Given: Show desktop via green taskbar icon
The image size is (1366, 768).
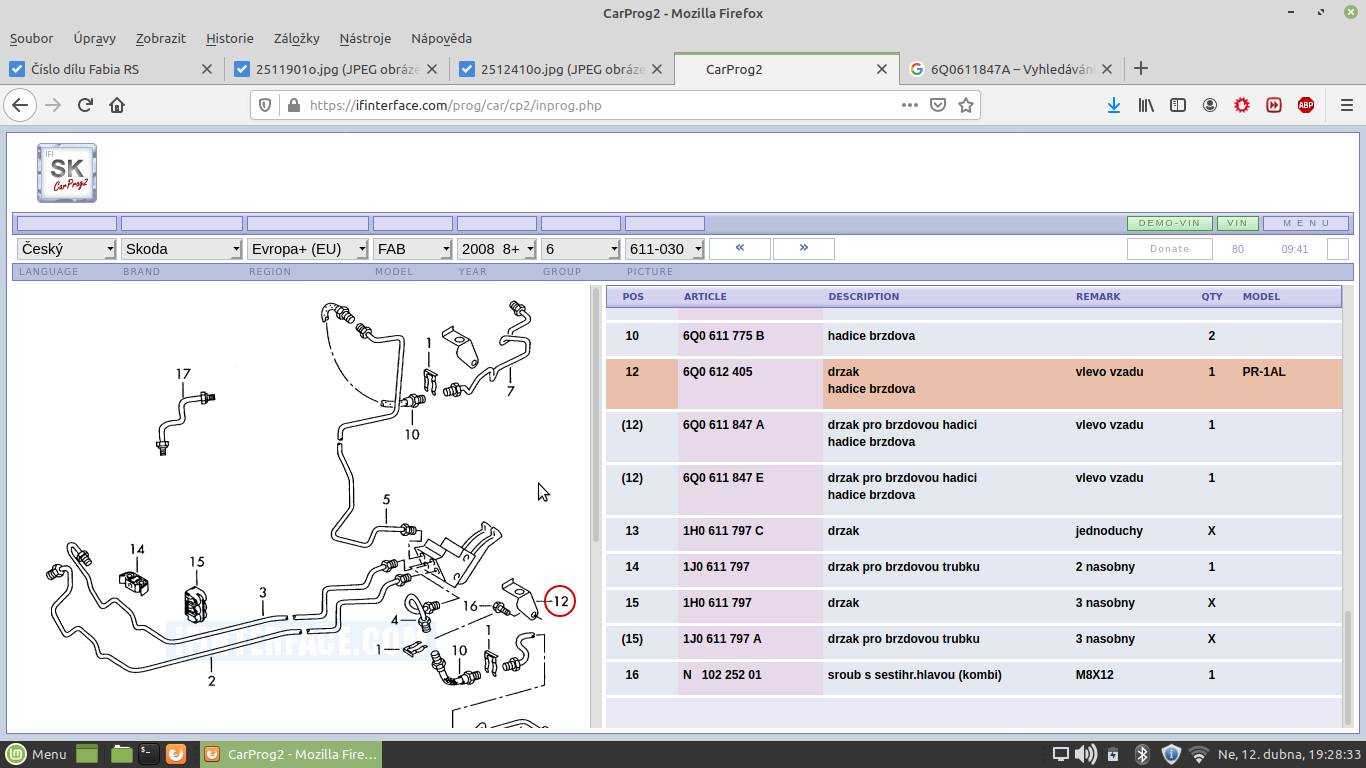Looking at the screenshot, I should tap(87, 754).
